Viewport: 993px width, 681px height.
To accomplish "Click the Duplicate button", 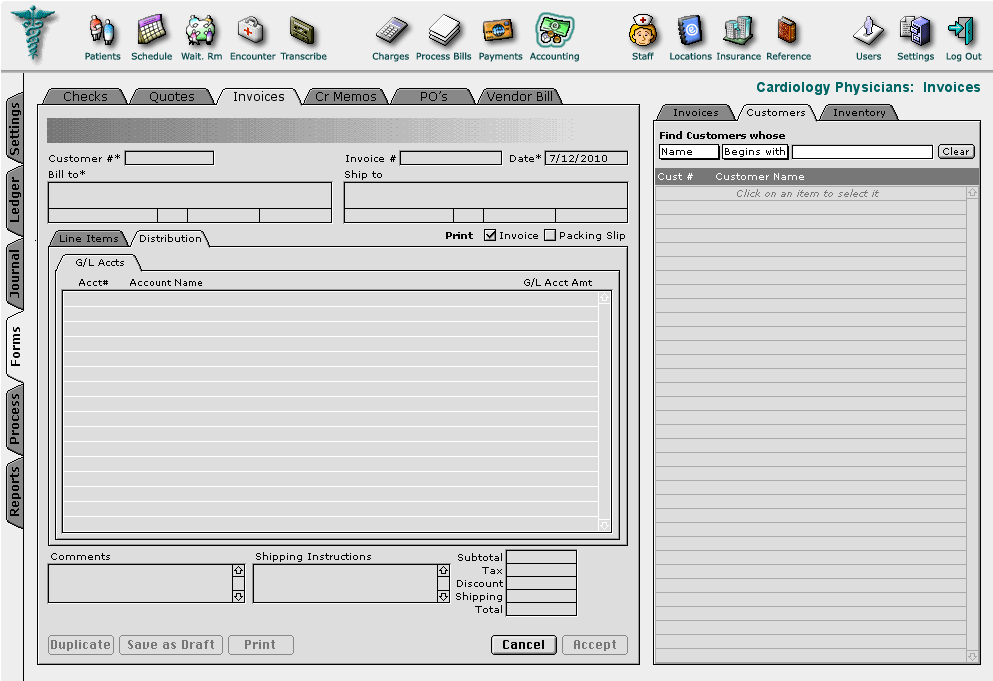I will point(80,645).
